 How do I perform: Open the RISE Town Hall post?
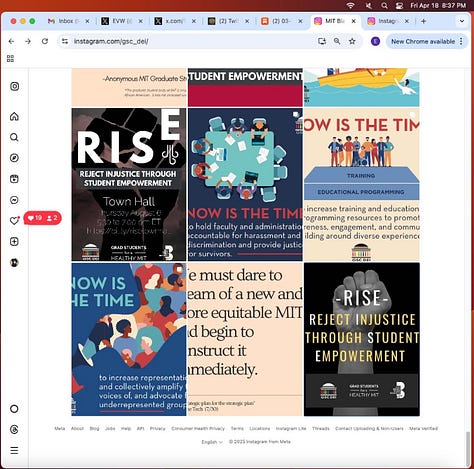(x=129, y=184)
